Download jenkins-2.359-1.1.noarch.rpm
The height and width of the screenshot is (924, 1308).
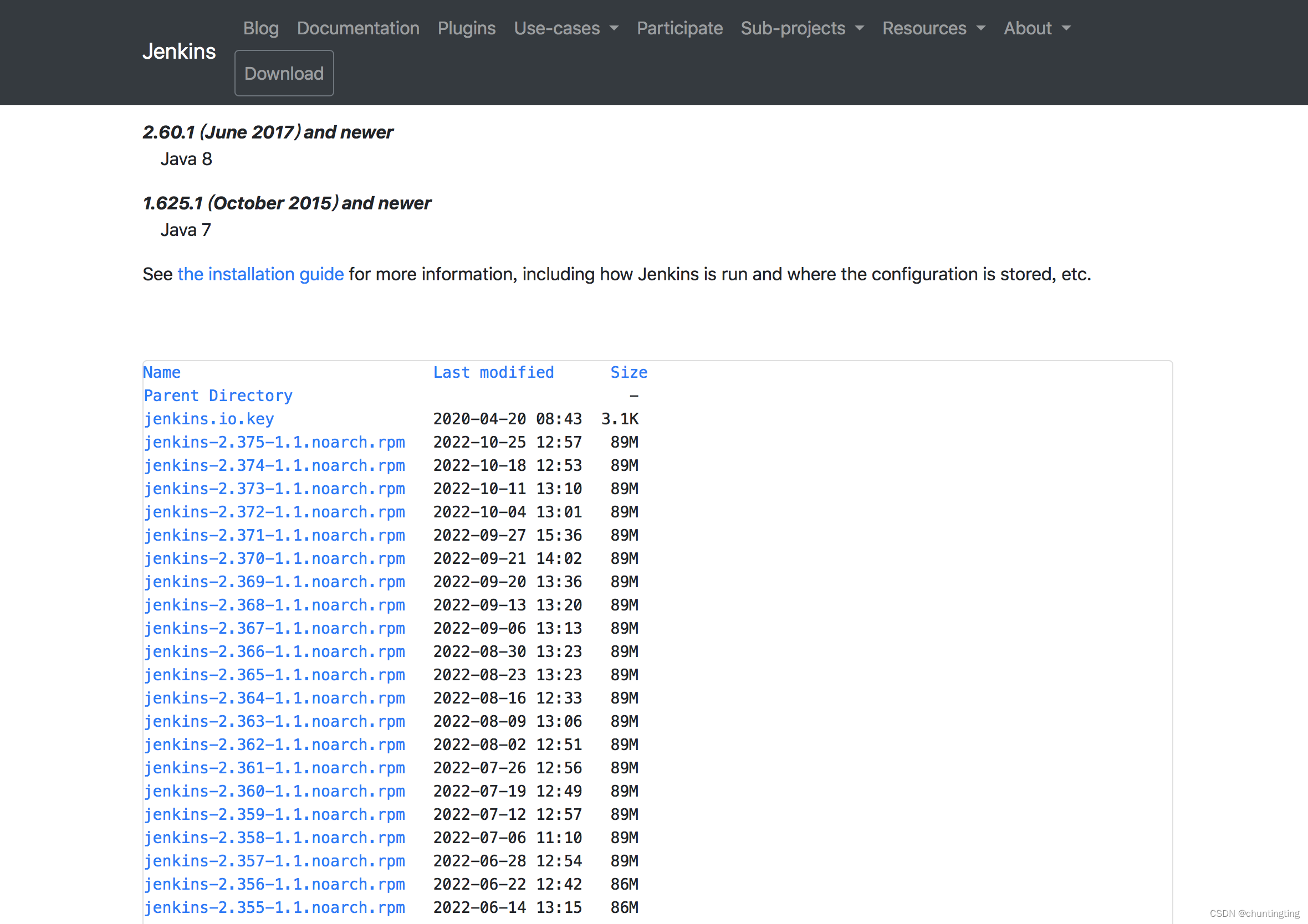click(274, 815)
